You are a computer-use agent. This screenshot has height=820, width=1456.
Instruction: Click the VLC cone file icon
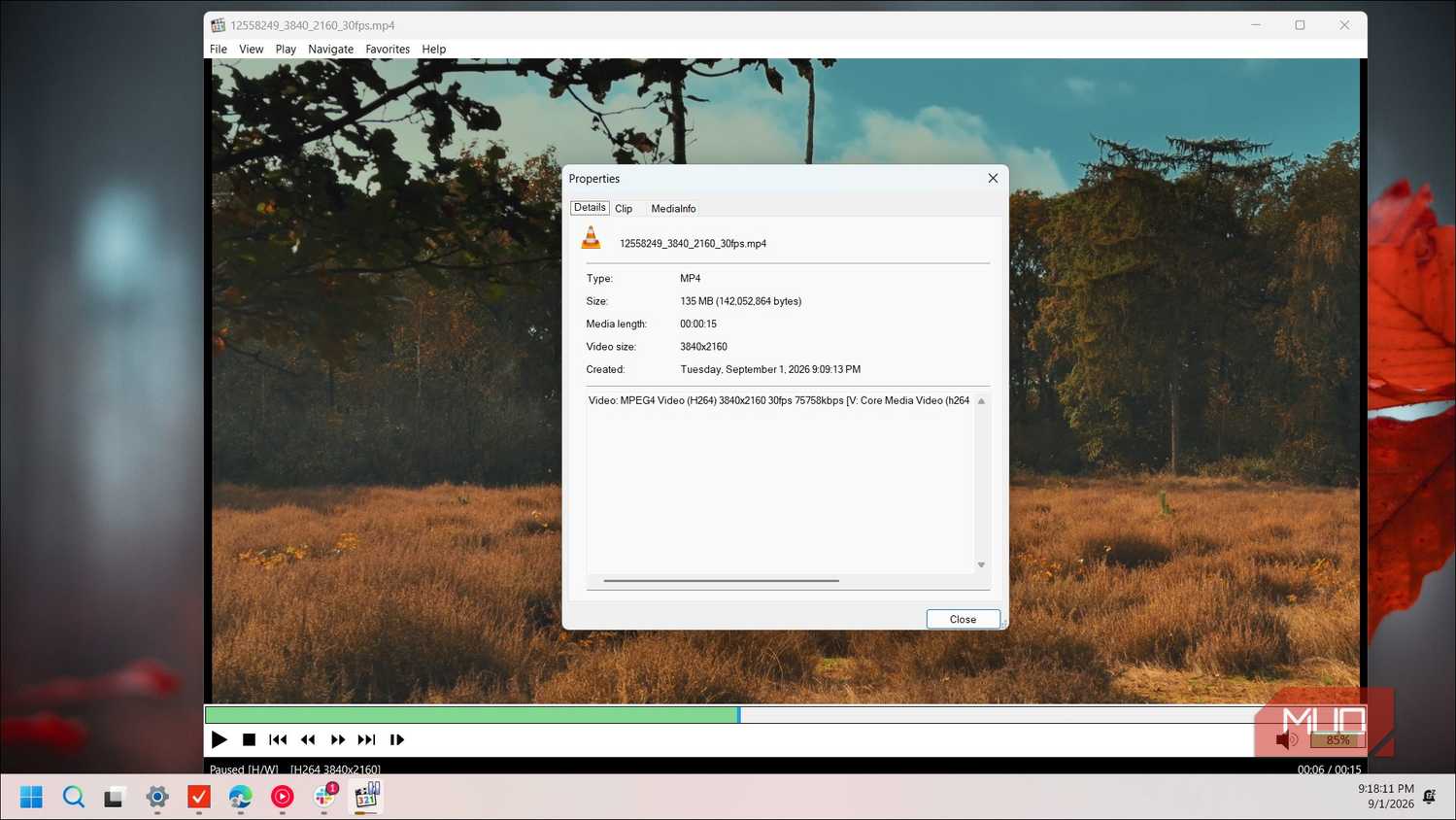(x=591, y=238)
